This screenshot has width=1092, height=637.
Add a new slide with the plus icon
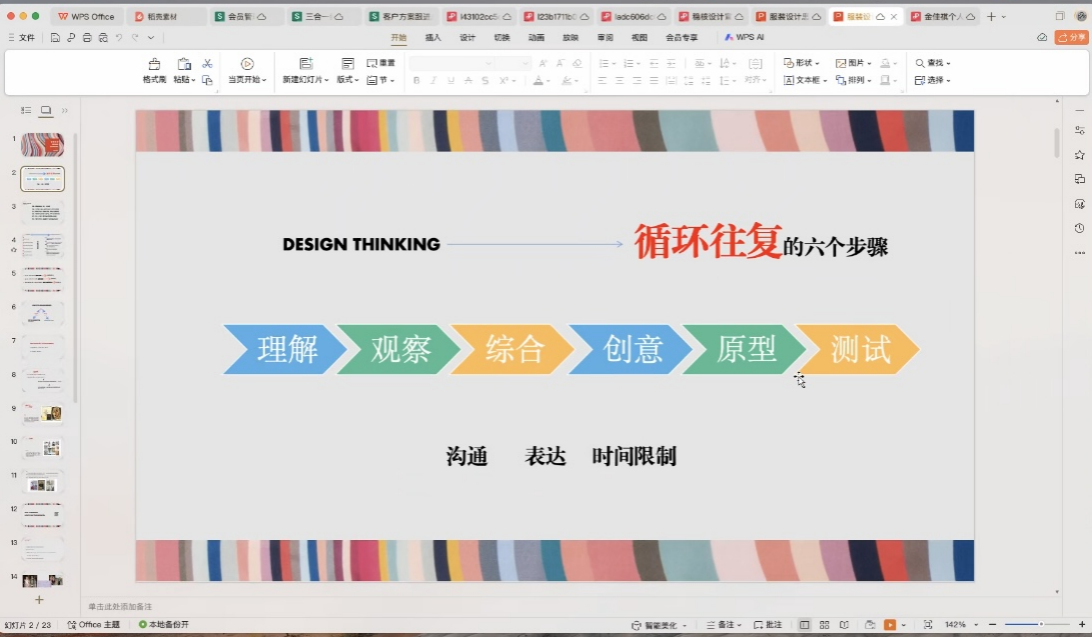click(39, 600)
